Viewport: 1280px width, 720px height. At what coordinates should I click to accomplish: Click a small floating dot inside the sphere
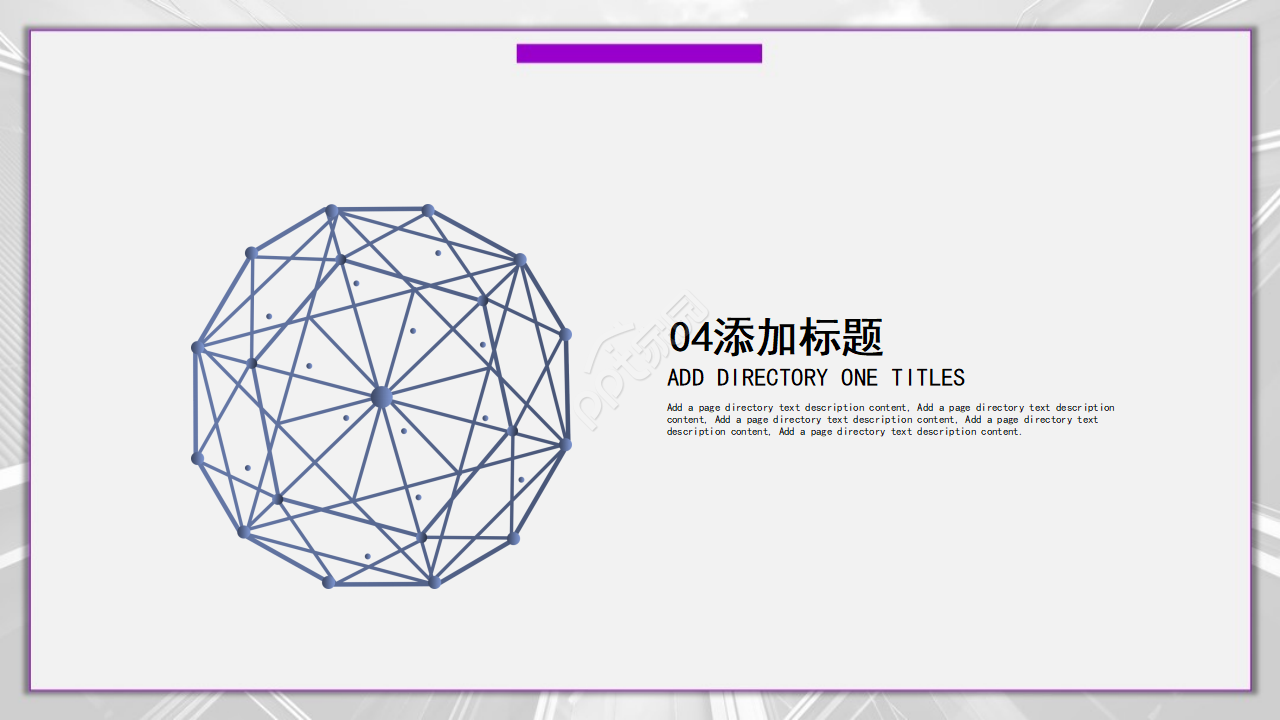coord(436,254)
